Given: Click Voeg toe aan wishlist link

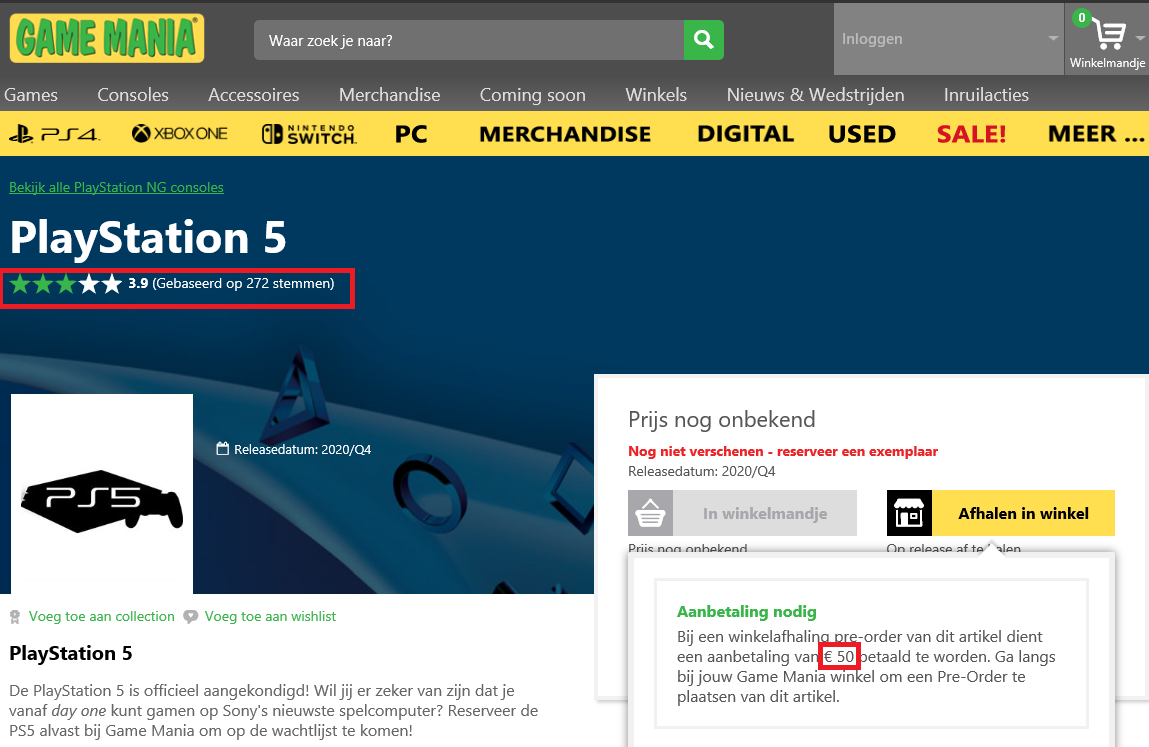Looking at the screenshot, I should click(x=270, y=617).
